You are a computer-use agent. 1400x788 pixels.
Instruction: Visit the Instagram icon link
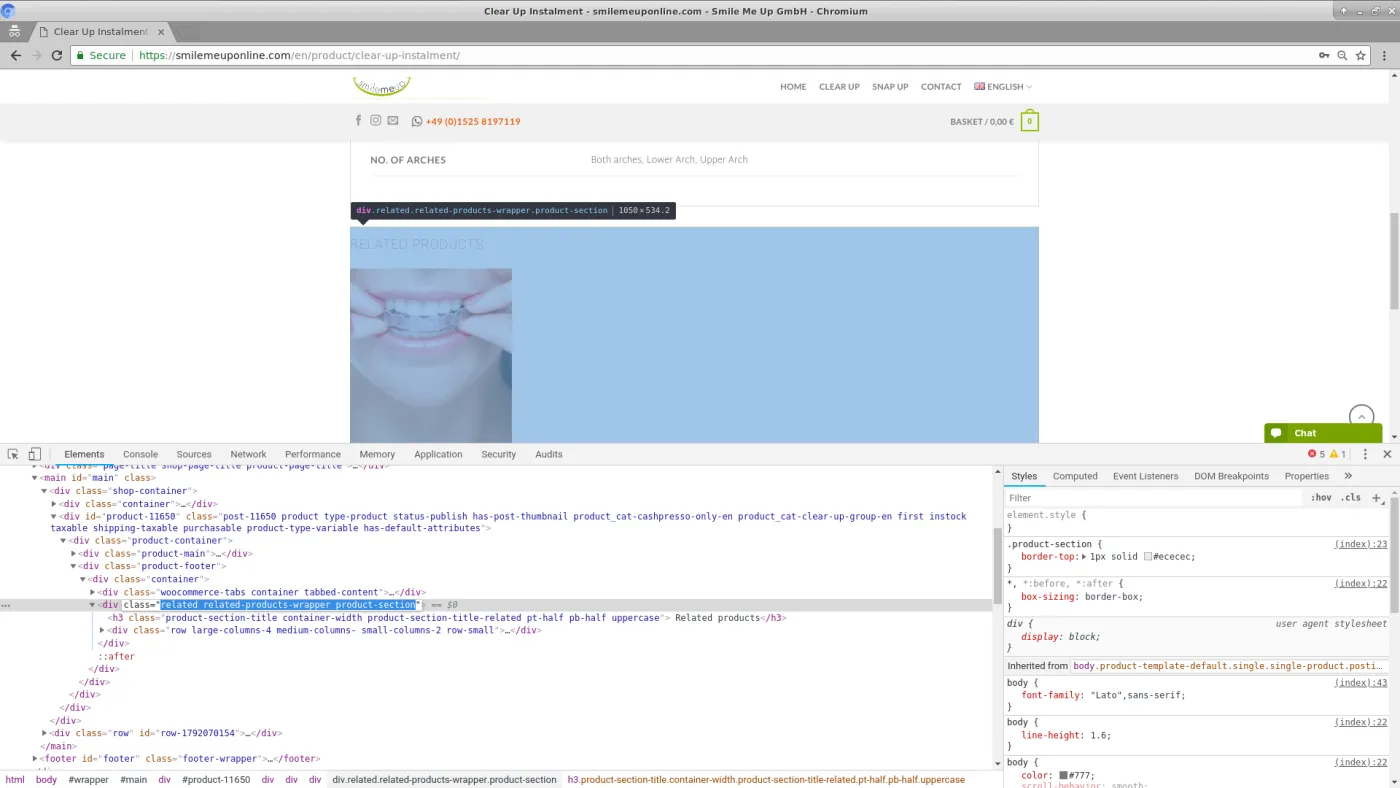tap(376, 121)
